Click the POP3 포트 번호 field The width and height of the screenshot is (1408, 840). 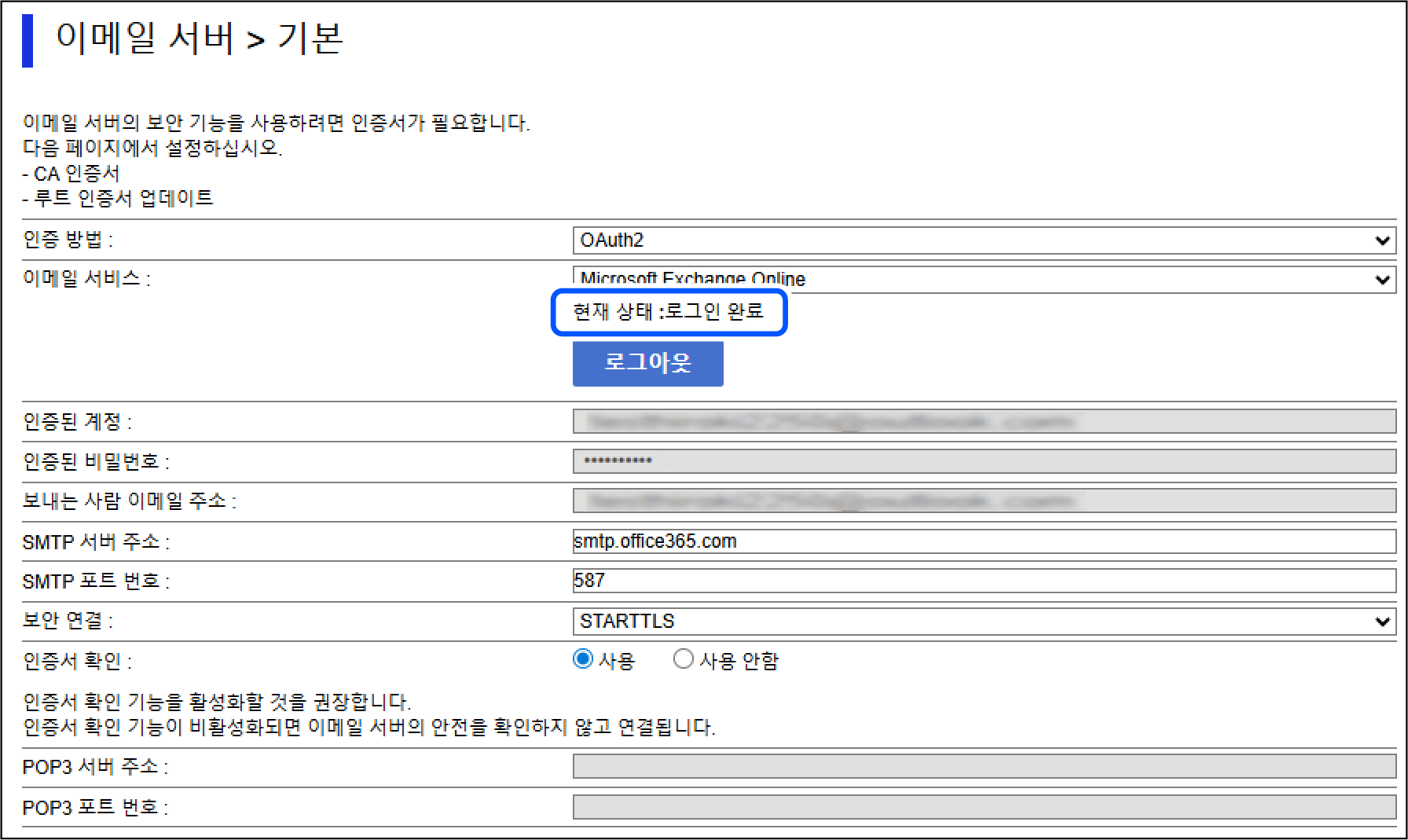[x=983, y=807]
